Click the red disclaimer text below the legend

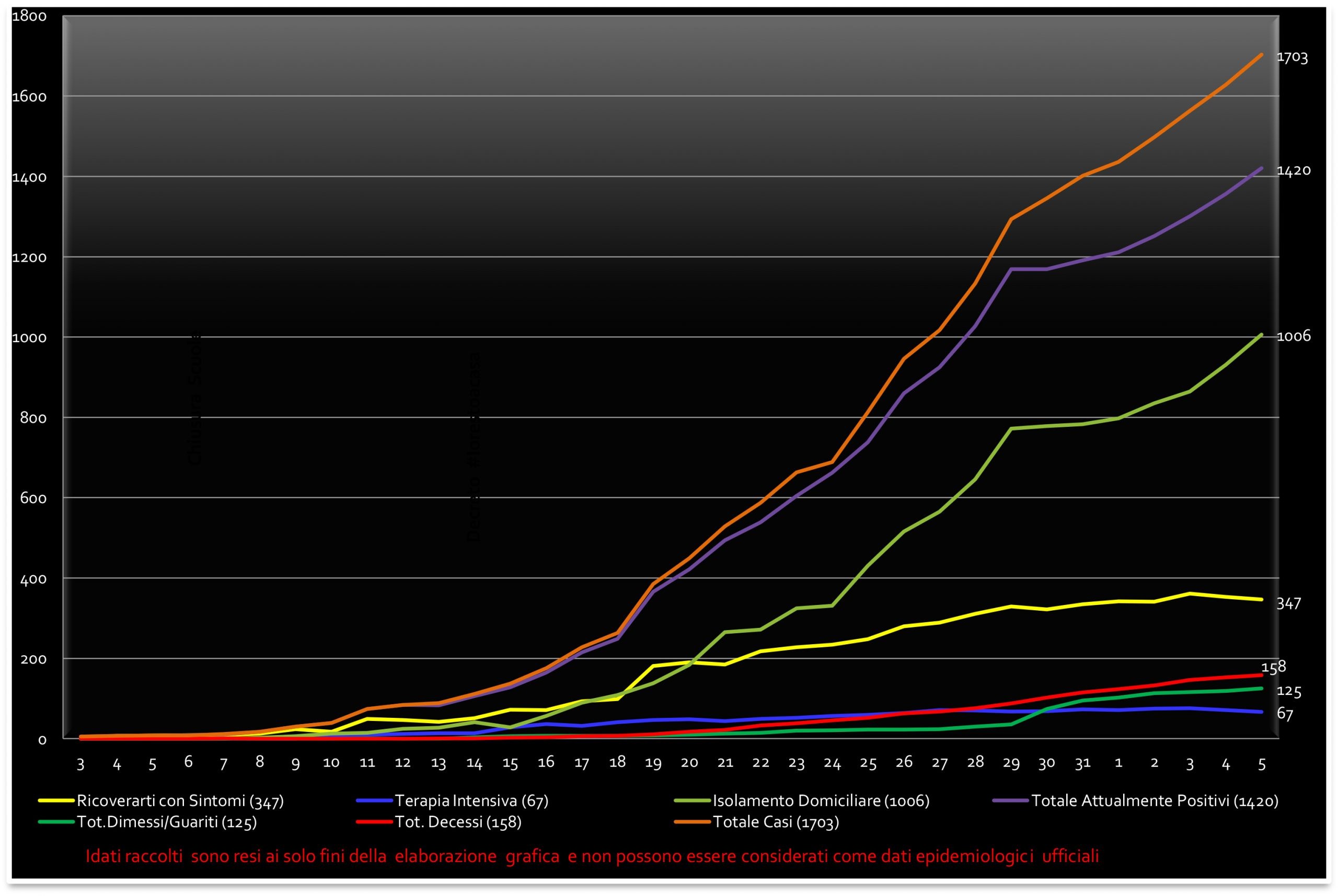592,856
